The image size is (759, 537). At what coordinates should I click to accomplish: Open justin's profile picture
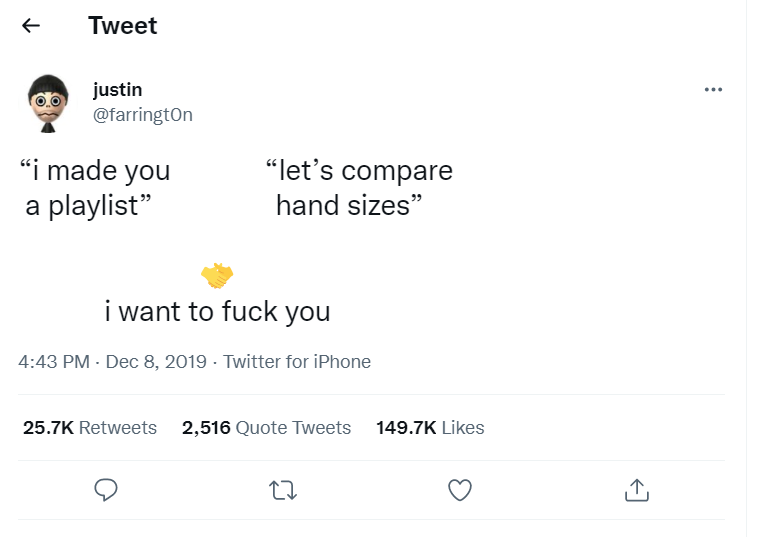[x=47, y=103]
